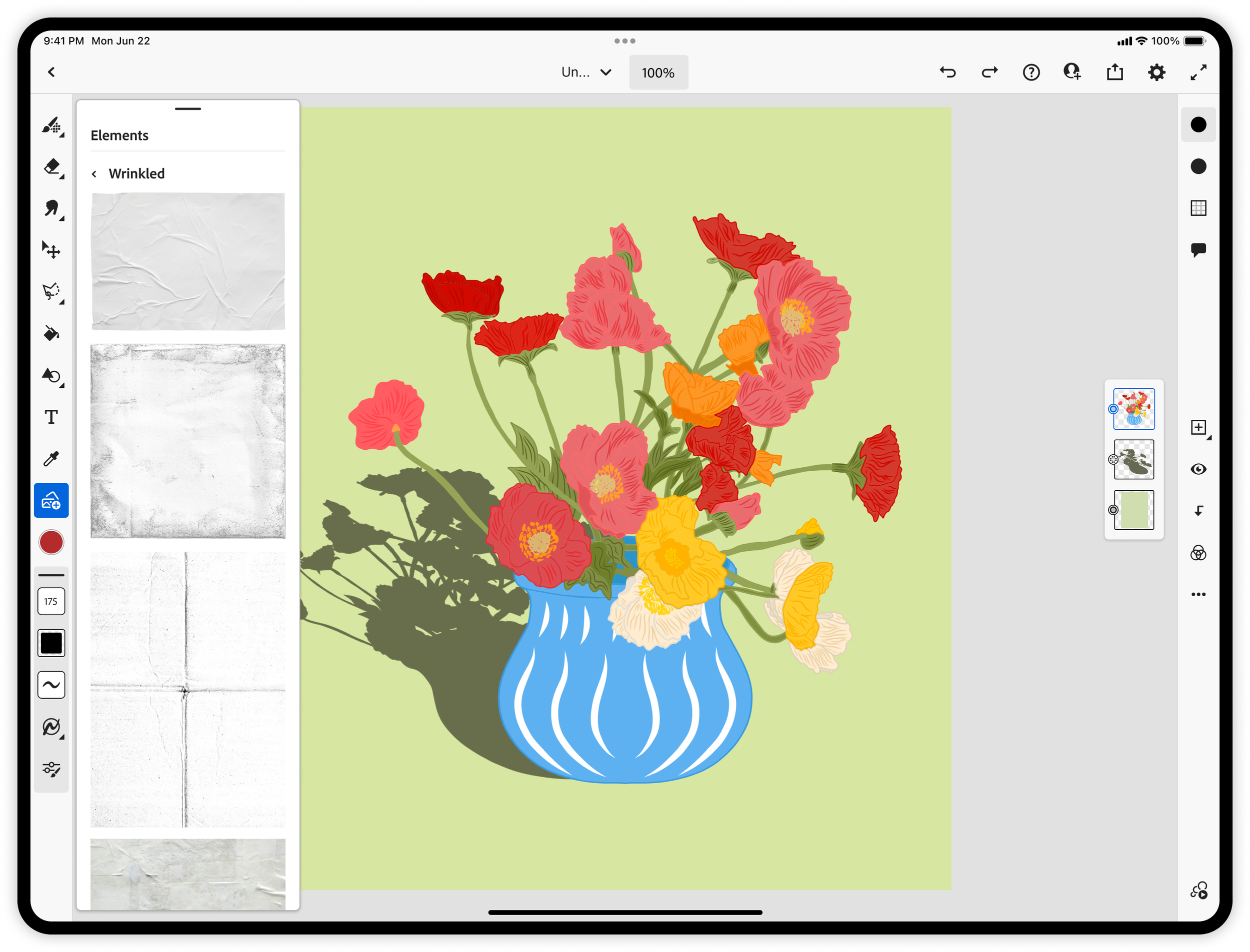This screenshot has height=952, width=1250.
Task: Toggle the grid view icon
Action: point(1198,208)
